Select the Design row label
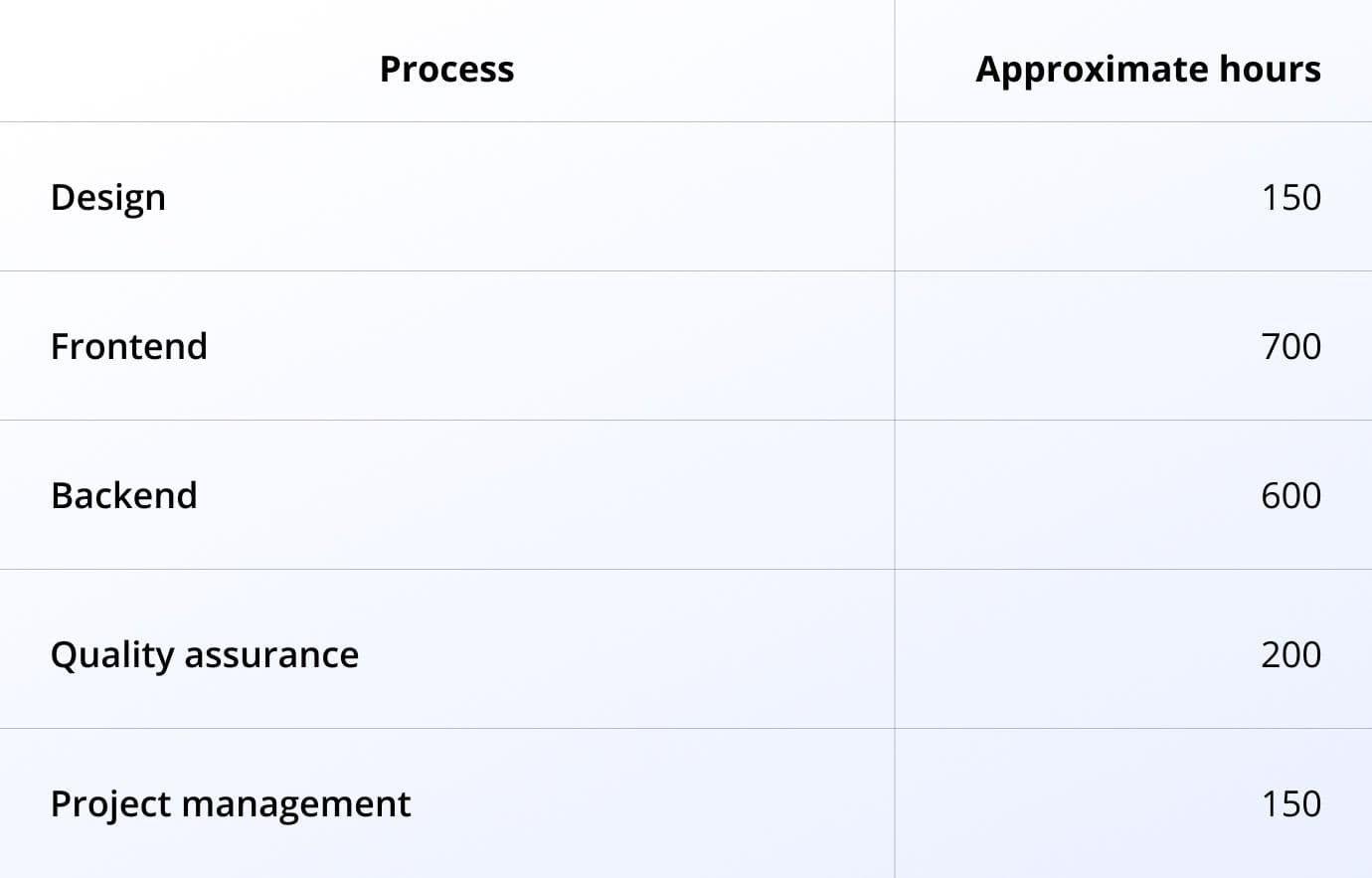The image size is (1372, 878). 107,197
